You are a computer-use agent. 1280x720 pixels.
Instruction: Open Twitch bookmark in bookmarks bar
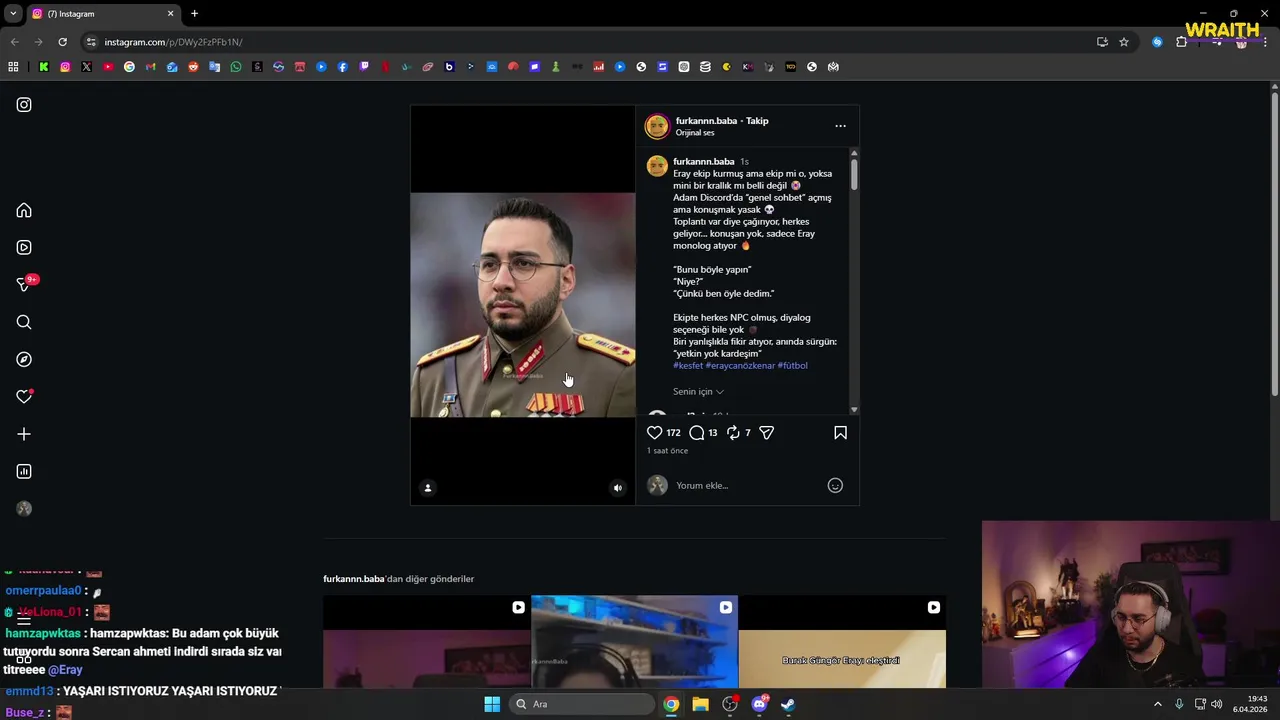click(x=364, y=67)
